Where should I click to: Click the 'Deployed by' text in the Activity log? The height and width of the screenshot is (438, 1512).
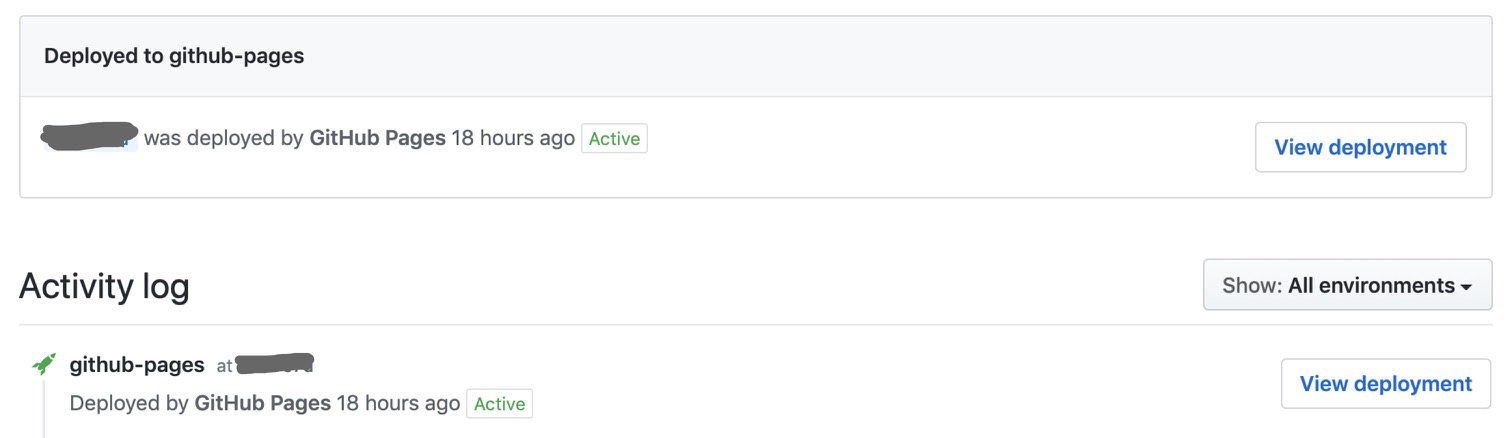129,403
